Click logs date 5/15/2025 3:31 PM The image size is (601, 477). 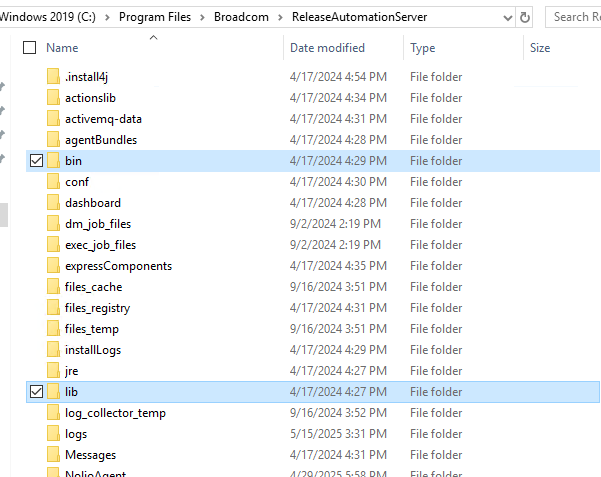pos(338,434)
